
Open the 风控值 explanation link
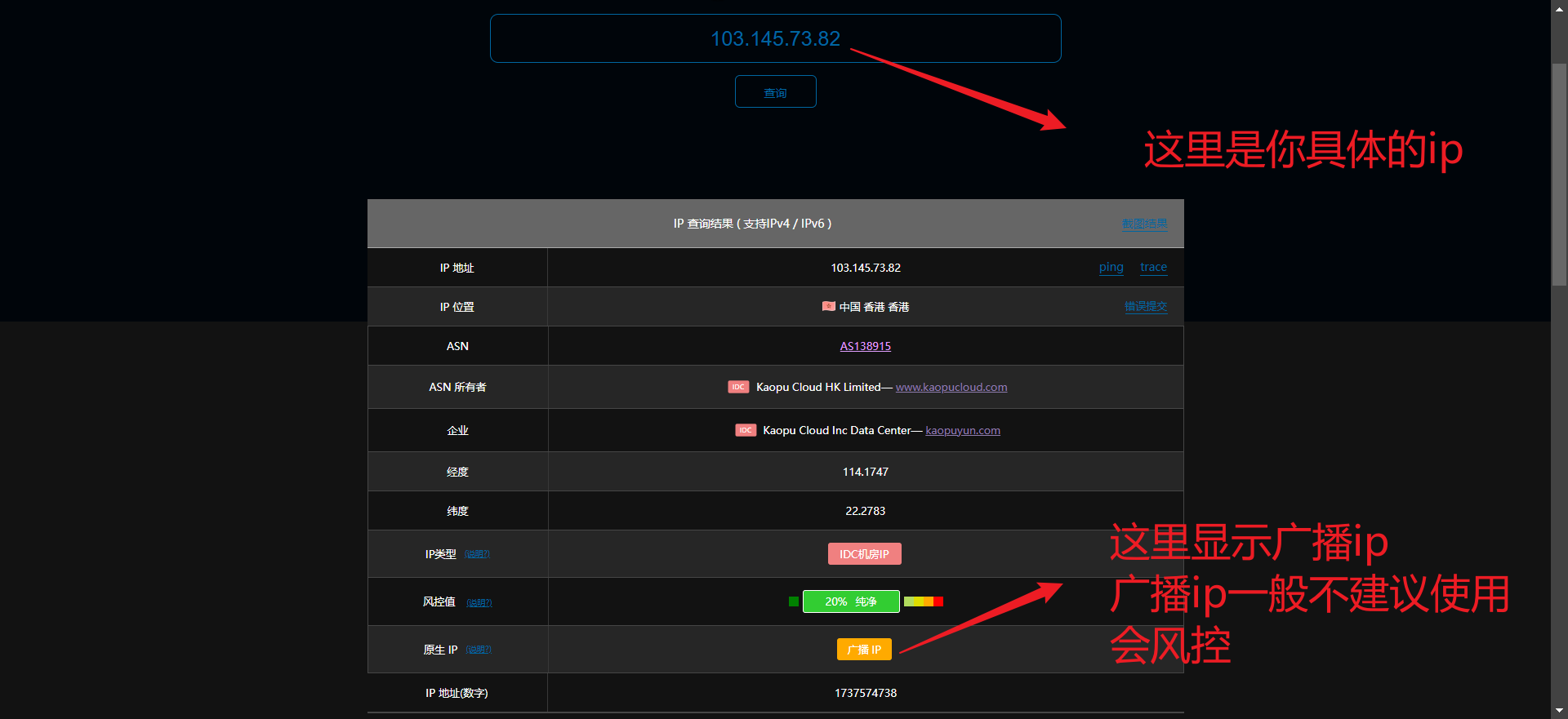tap(479, 603)
